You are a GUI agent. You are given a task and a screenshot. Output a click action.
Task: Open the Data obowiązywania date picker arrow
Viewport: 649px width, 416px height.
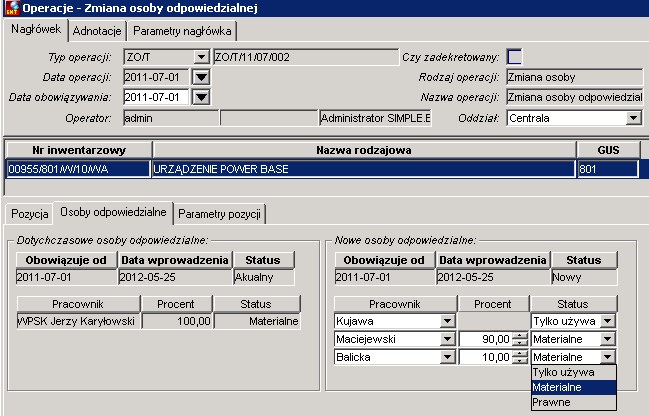(x=201, y=97)
